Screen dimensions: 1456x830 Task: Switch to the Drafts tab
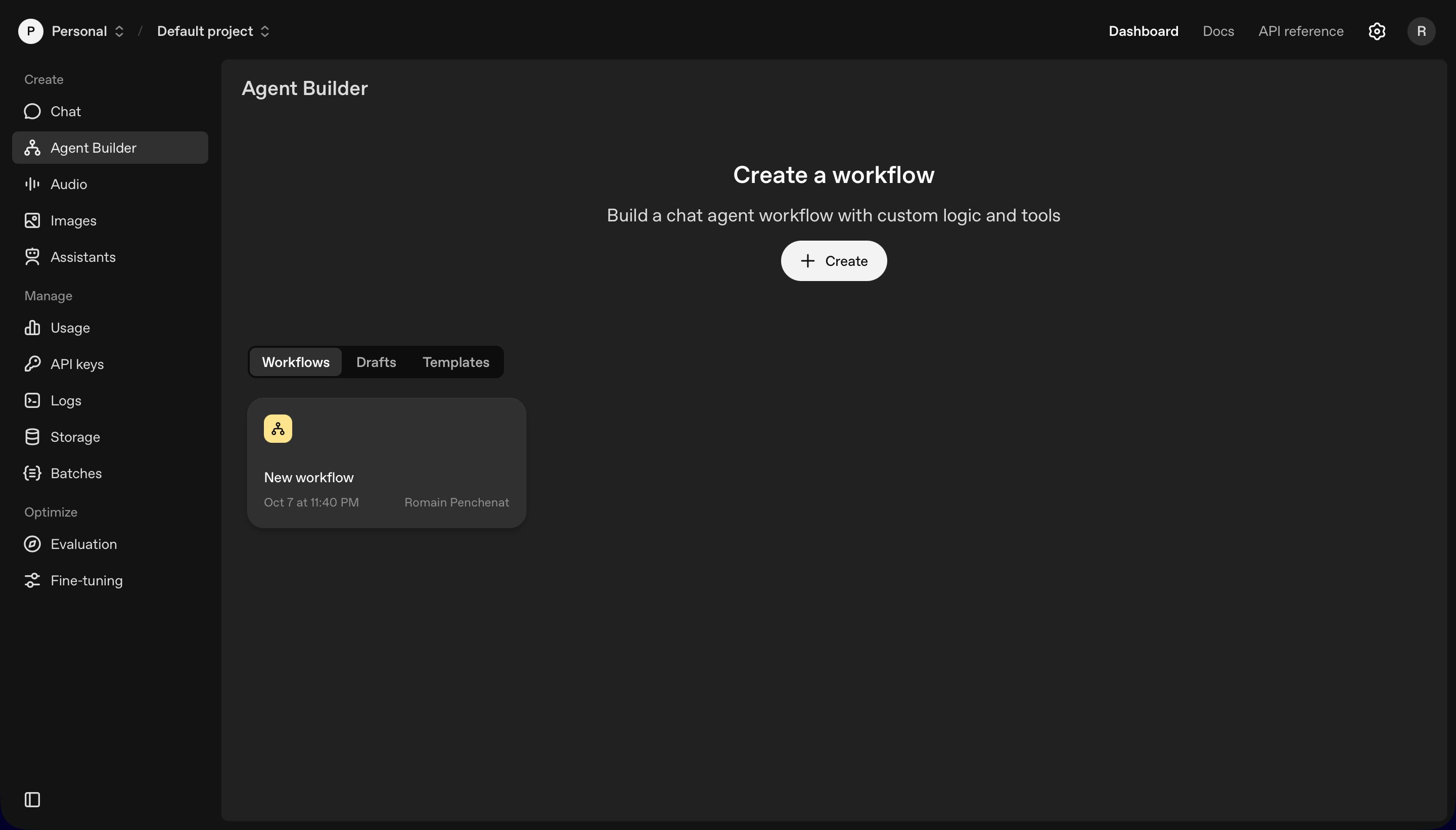click(376, 362)
